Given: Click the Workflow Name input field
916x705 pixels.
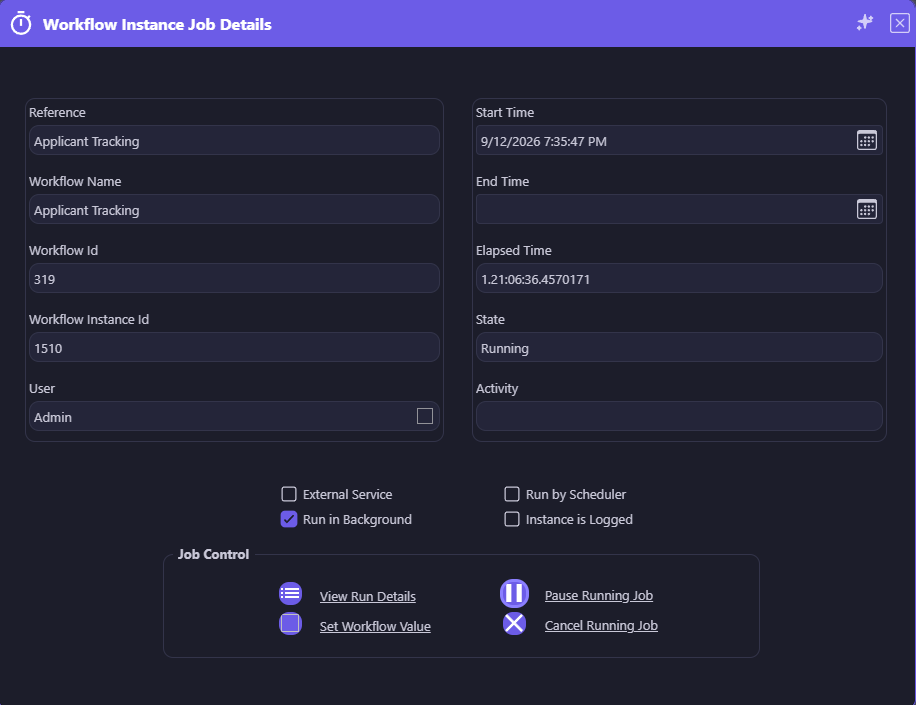Looking at the screenshot, I should [234, 209].
